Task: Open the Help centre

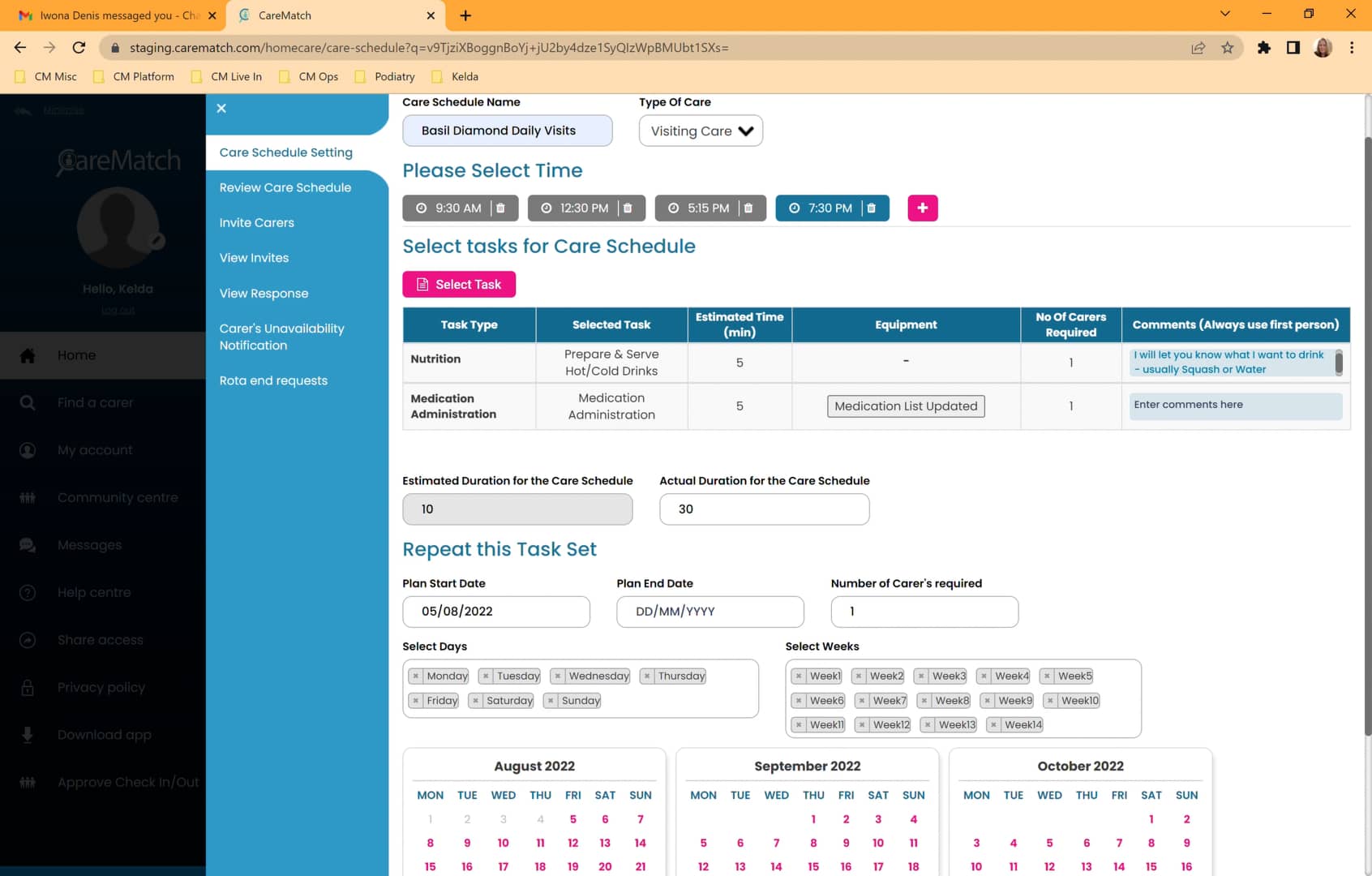Action: (94, 592)
